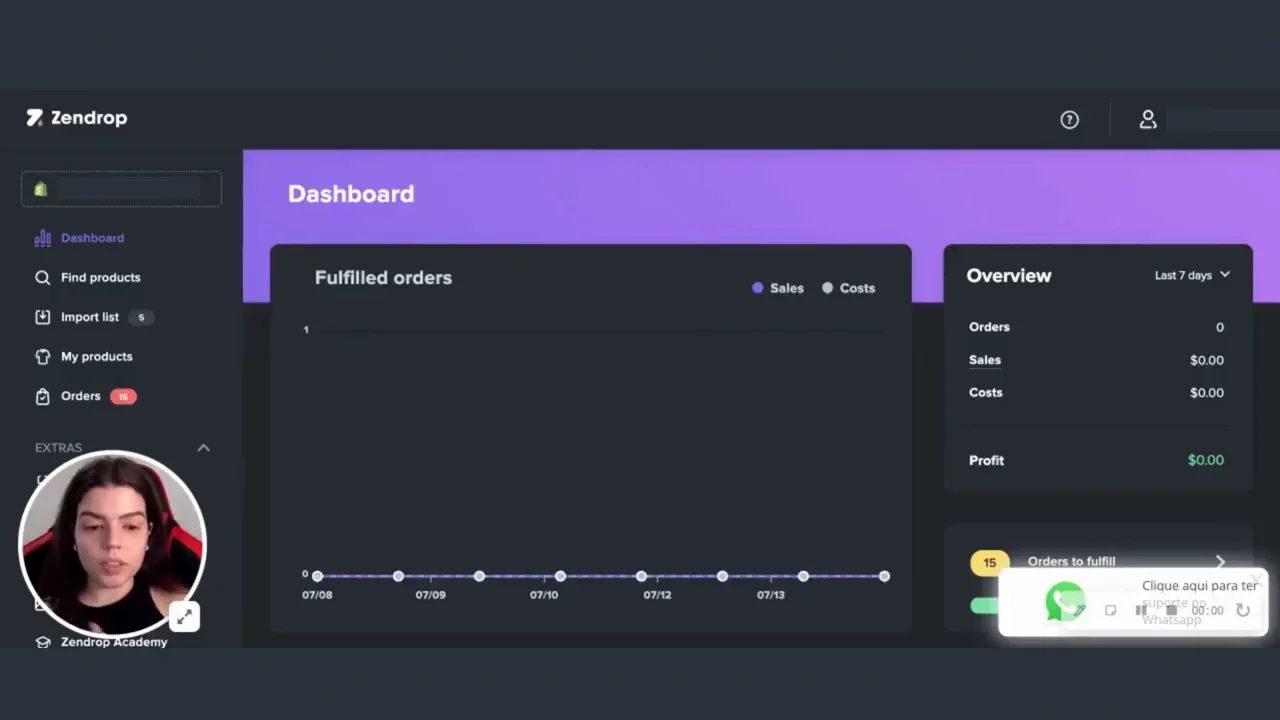Click the Zendrop Academy graduation cap icon
The height and width of the screenshot is (720, 1280).
pyautogui.click(x=42, y=642)
